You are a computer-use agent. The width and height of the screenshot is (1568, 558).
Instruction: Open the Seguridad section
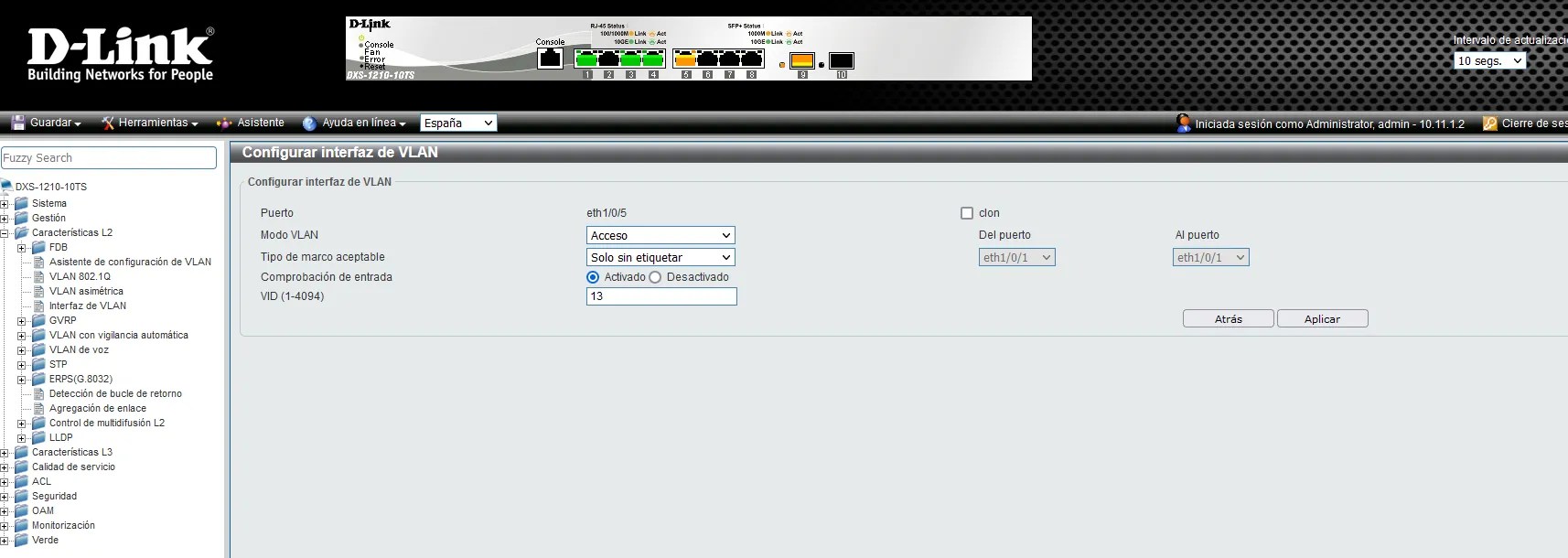click(54, 496)
